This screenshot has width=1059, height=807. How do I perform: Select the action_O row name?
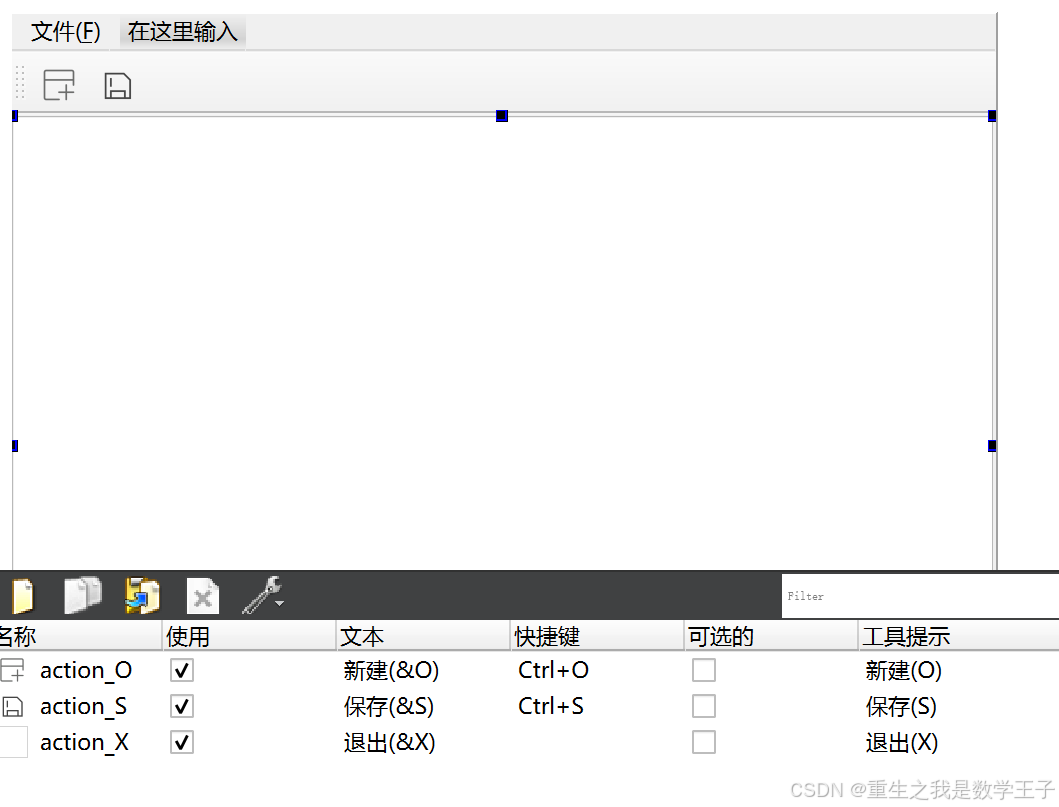coord(86,671)
